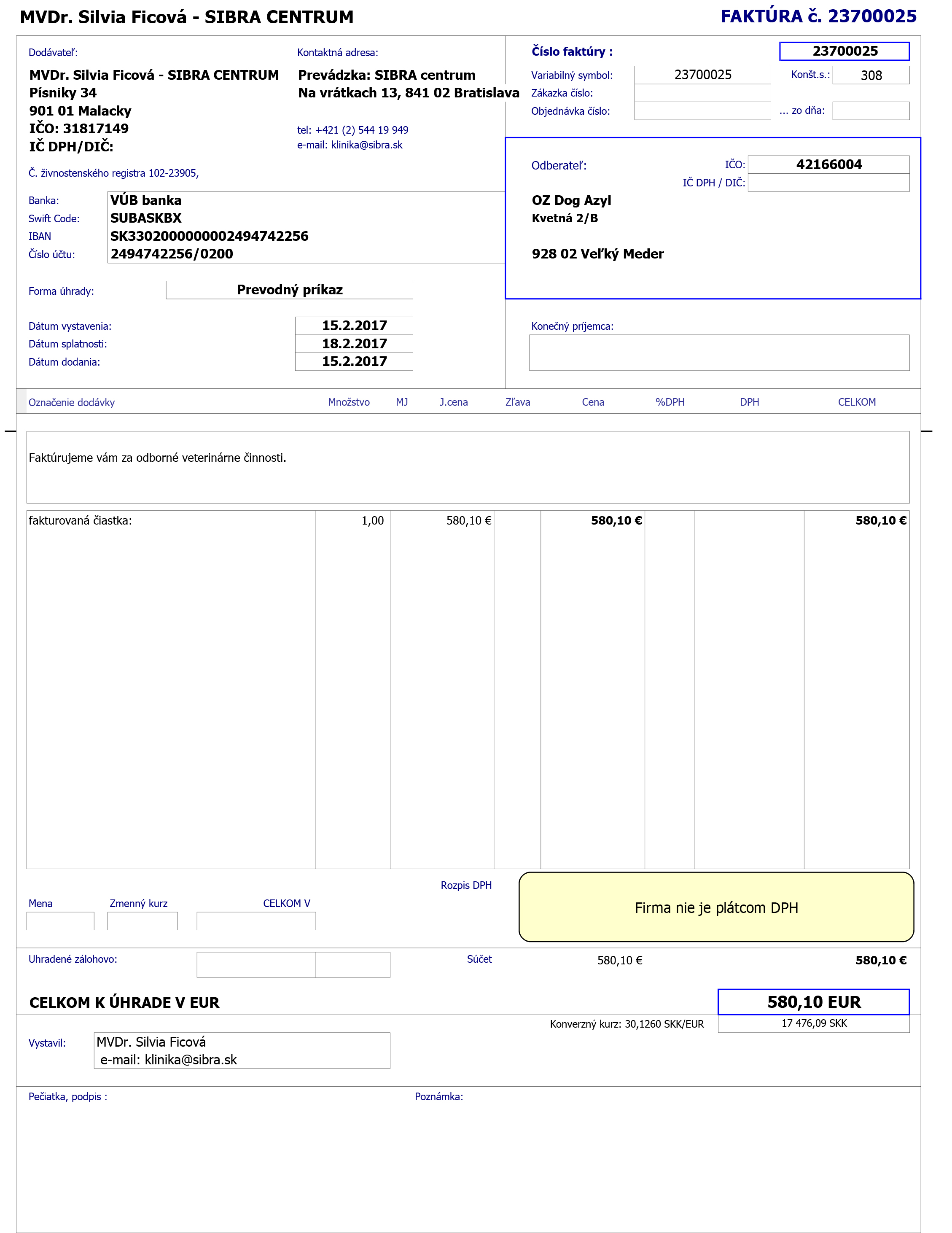The height and width of the screenshot is (1233, 952).
Task: Click the Variabilný symbol field
Action: click(702, 75)
